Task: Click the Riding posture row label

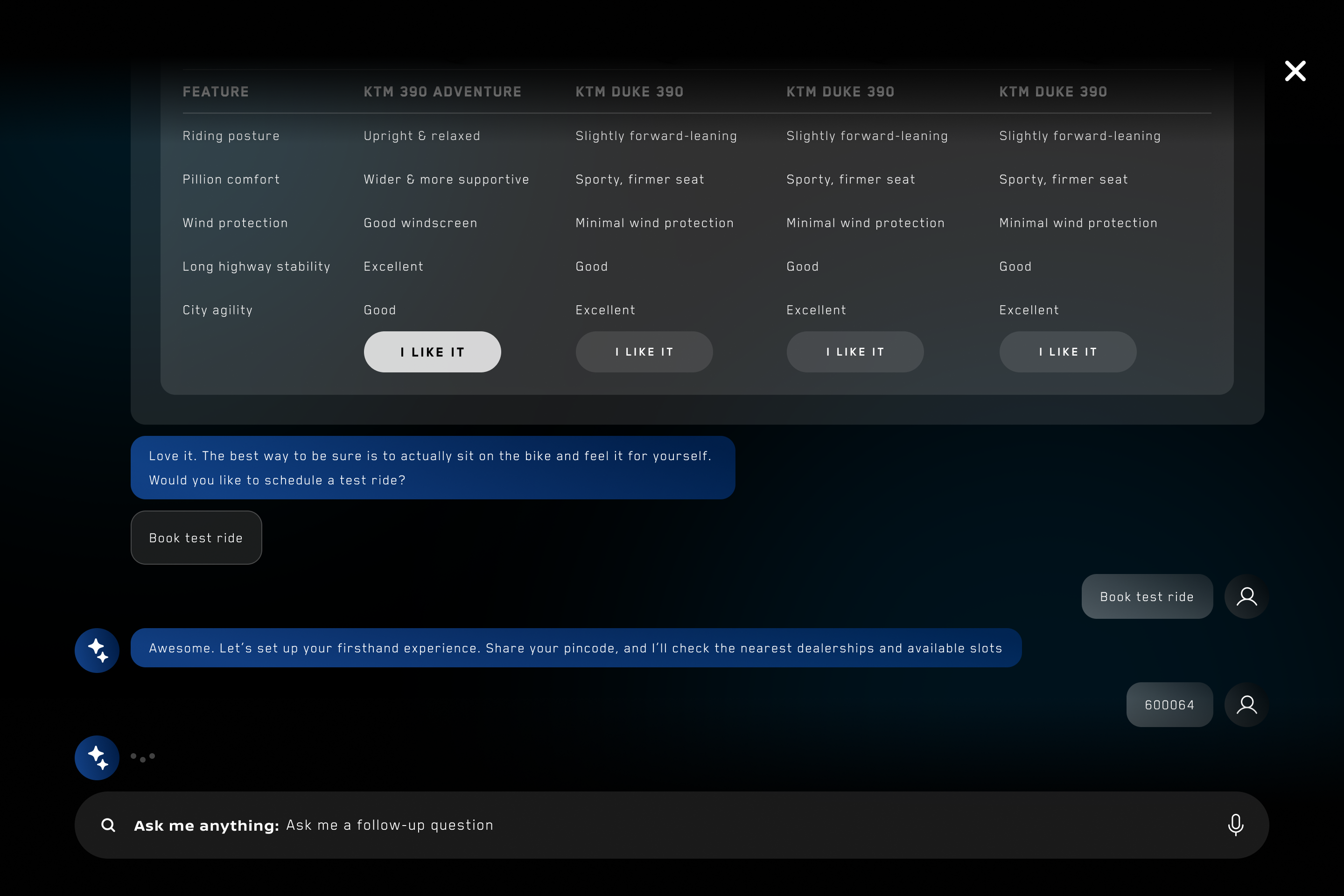Action: coord(231,136)
